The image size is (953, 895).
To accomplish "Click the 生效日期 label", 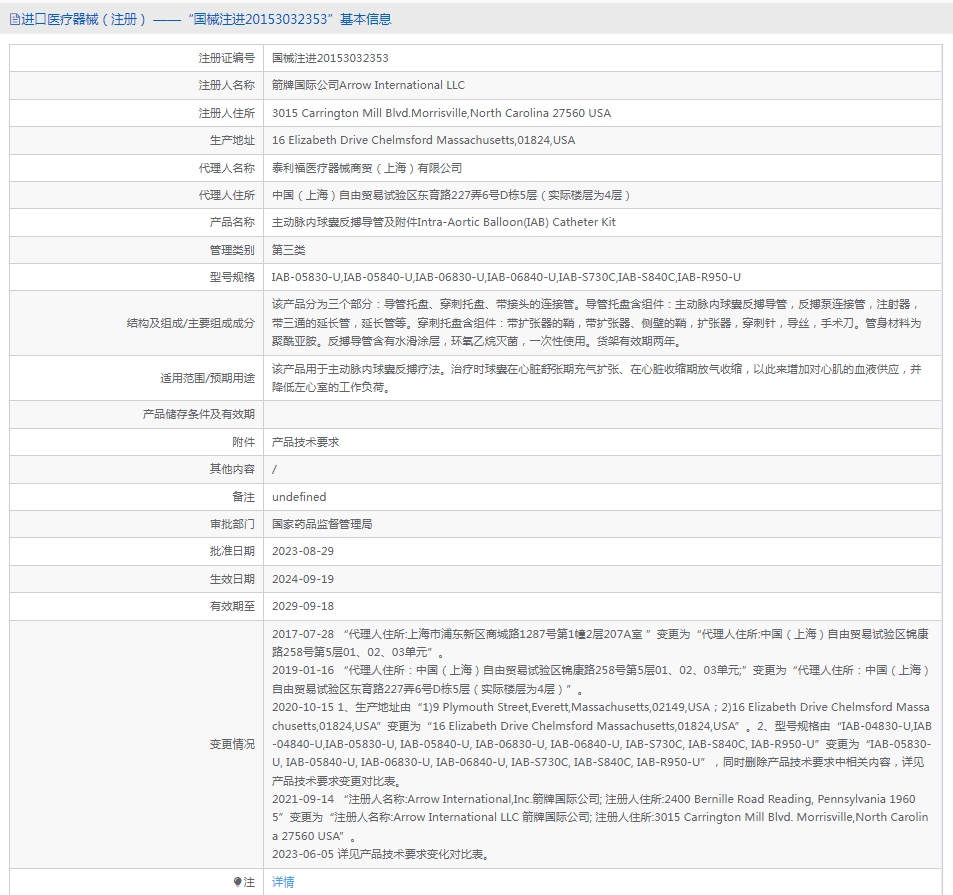I will (232, 579).
